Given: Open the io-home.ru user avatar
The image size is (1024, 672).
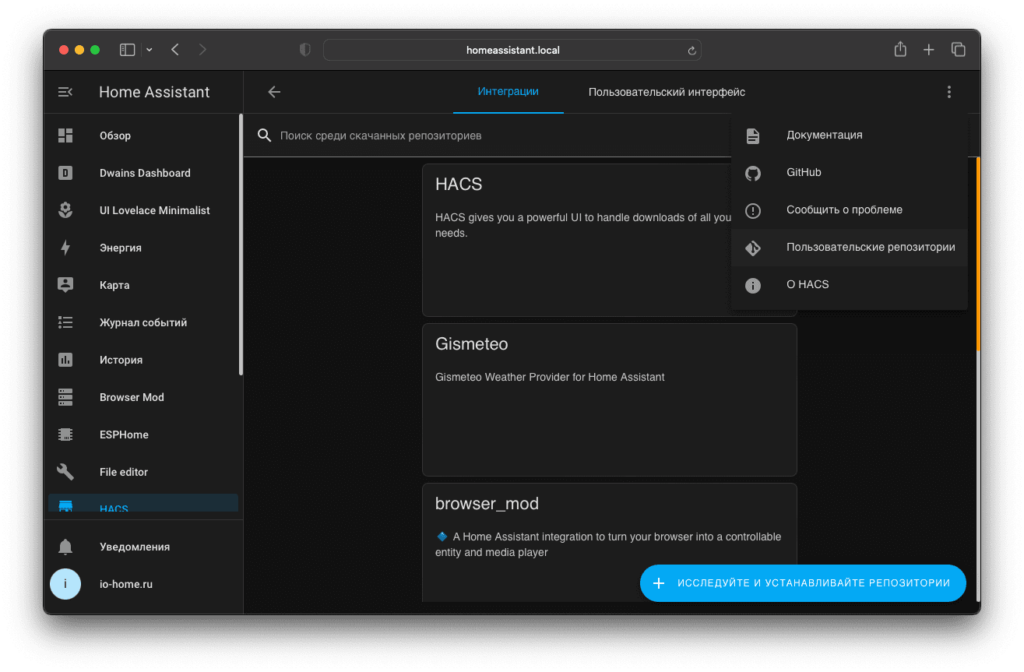Looking at the screenshot, I should point(65,584).
